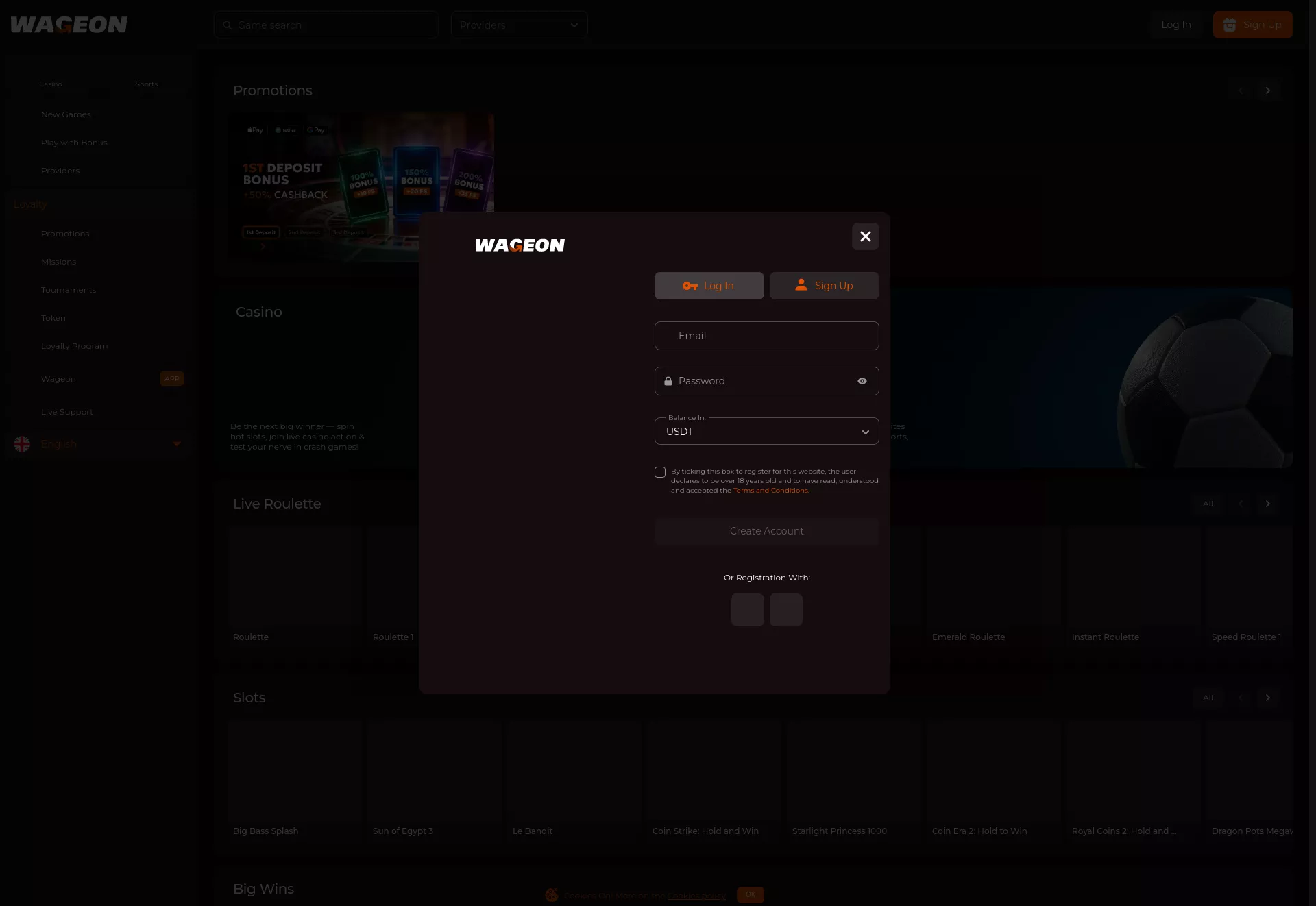Open New Games in the sidebar
The width and height of the screenshot is (1316, 906).
(x=66, y=114)
